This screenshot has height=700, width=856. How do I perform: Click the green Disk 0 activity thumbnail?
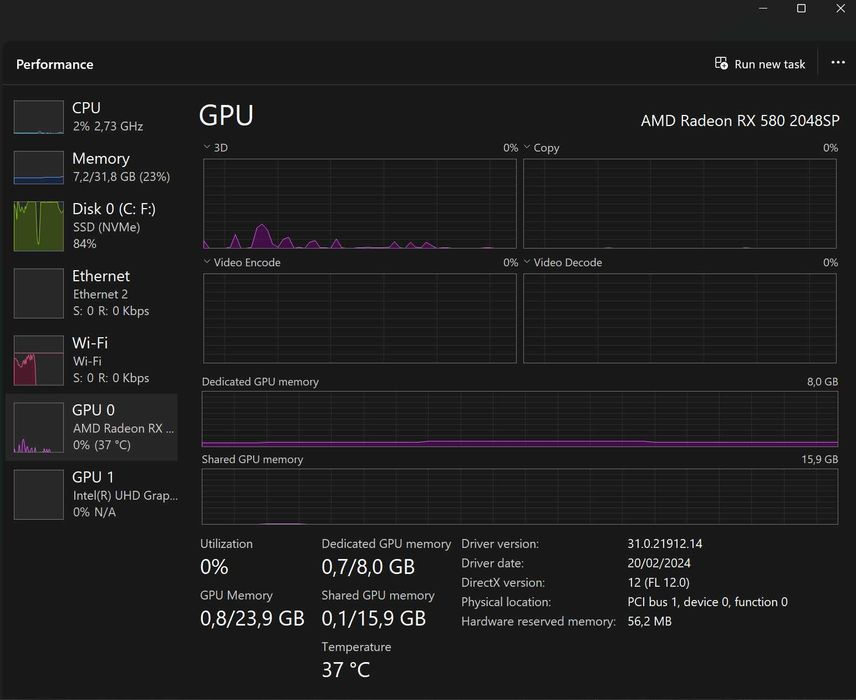pyautogui.click(x=38, y=226)
